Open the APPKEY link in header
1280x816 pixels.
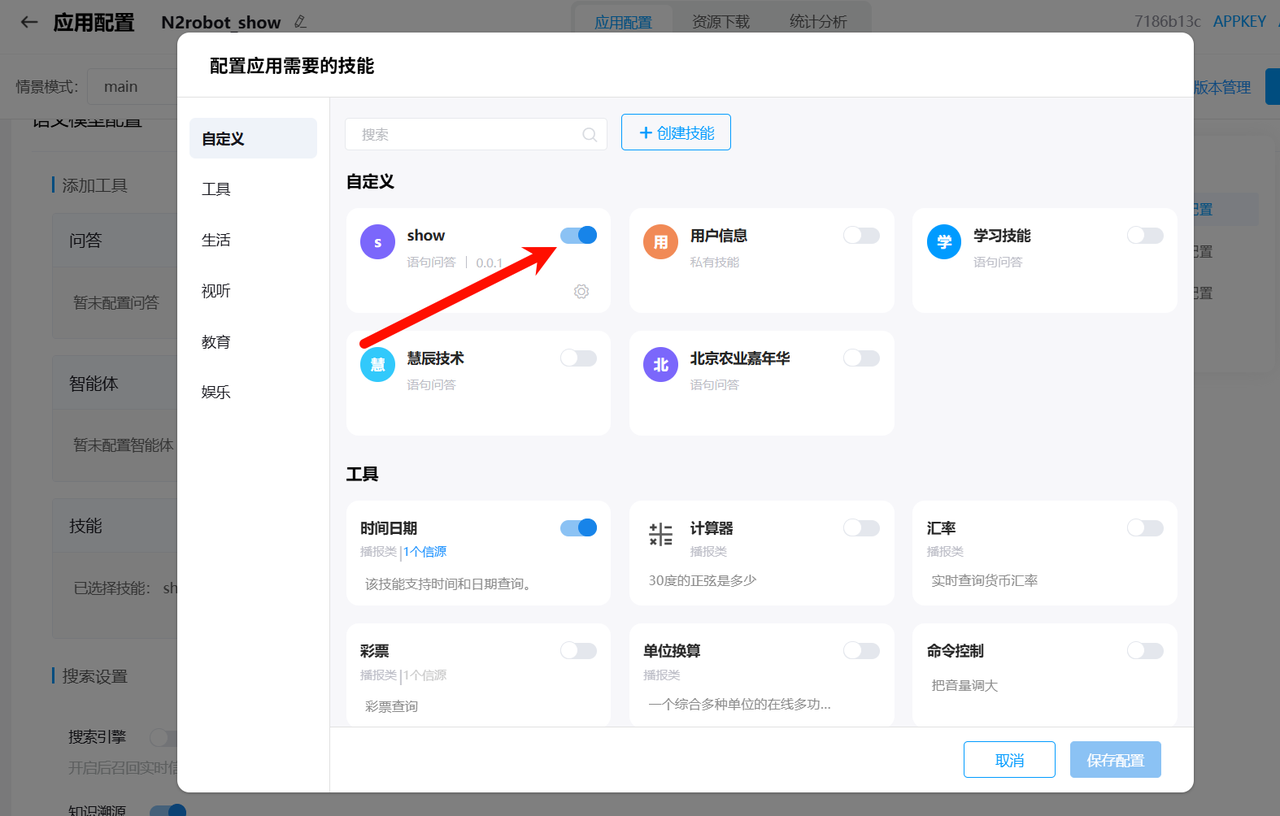click(x=1240, y=22)
